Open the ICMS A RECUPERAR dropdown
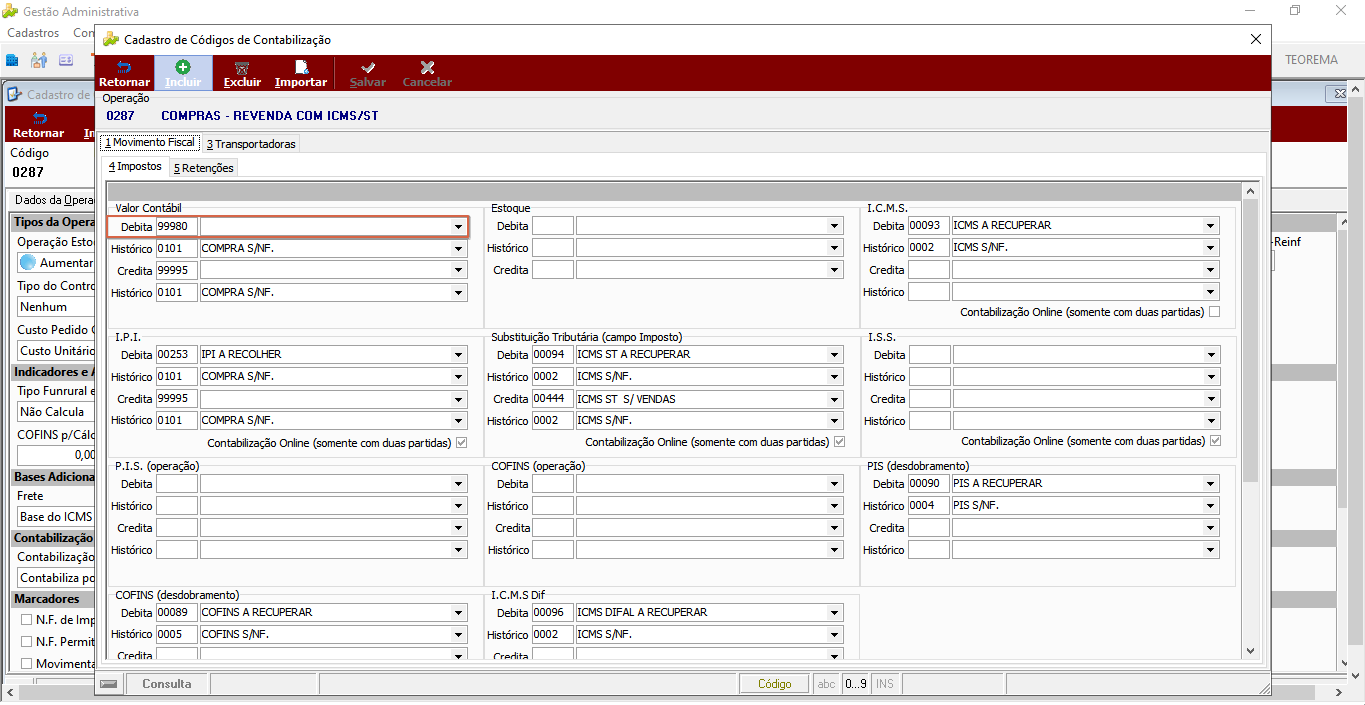Image resolution: width=1365 pixels, height=705 pixels. coord(1211,226)
